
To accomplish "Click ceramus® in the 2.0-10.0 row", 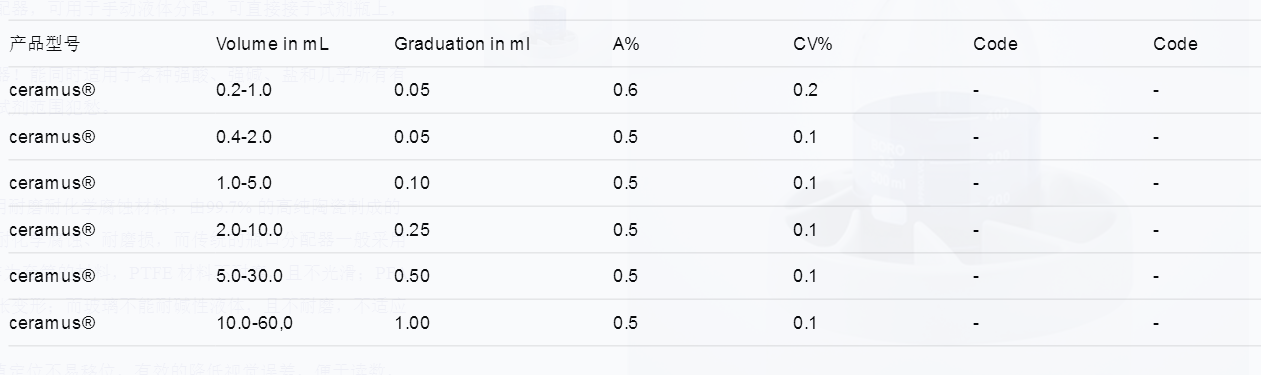I will [52, 230].
